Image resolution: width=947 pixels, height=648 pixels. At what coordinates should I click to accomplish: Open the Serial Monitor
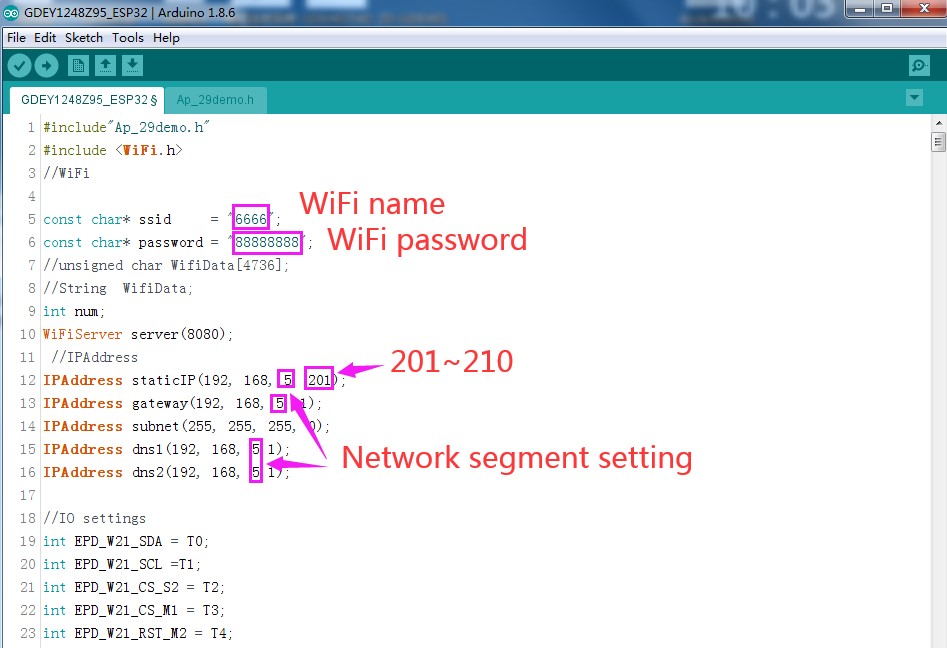pos(919,65)
